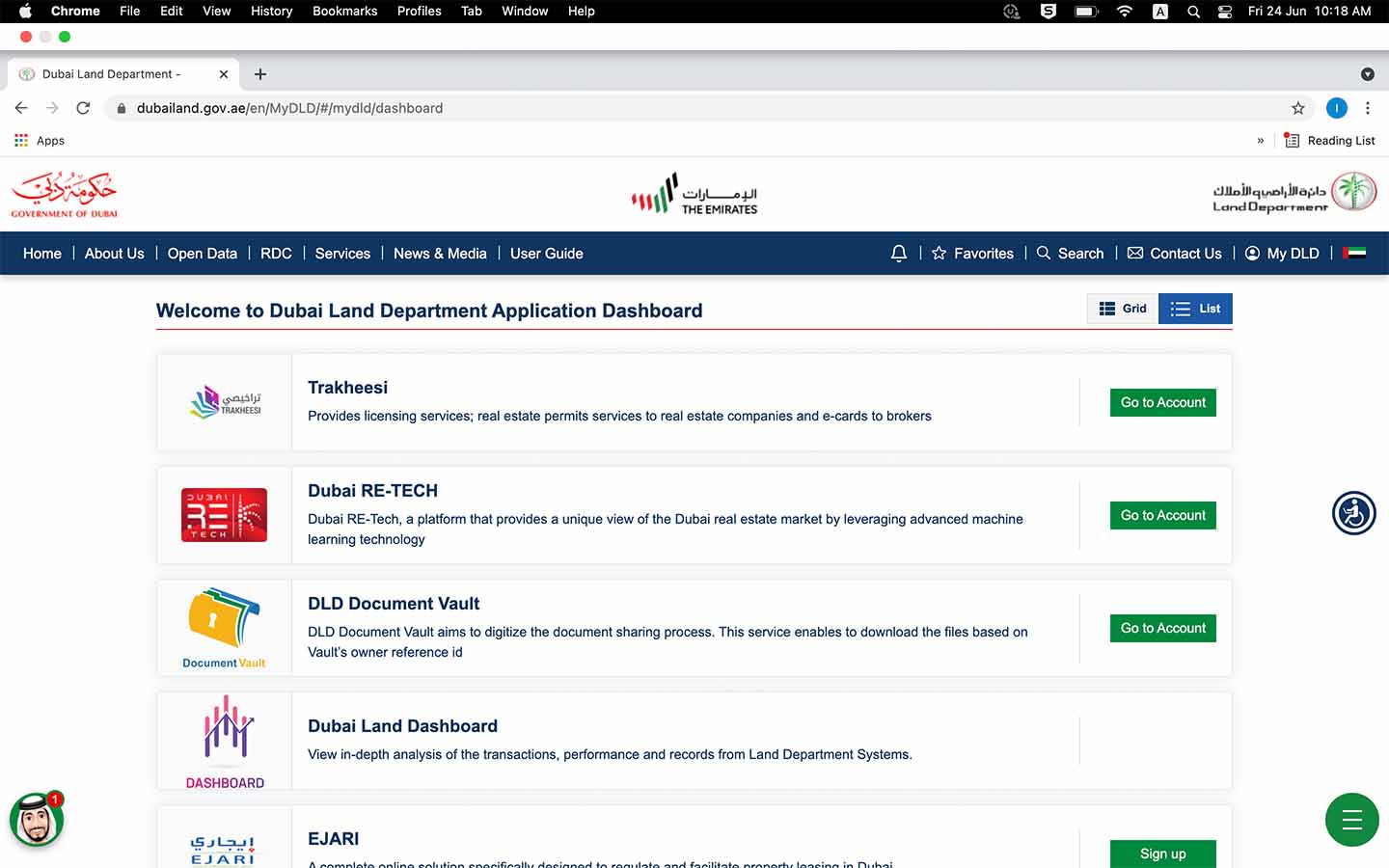Expand the Services navigation menu

tap(342, 254)
